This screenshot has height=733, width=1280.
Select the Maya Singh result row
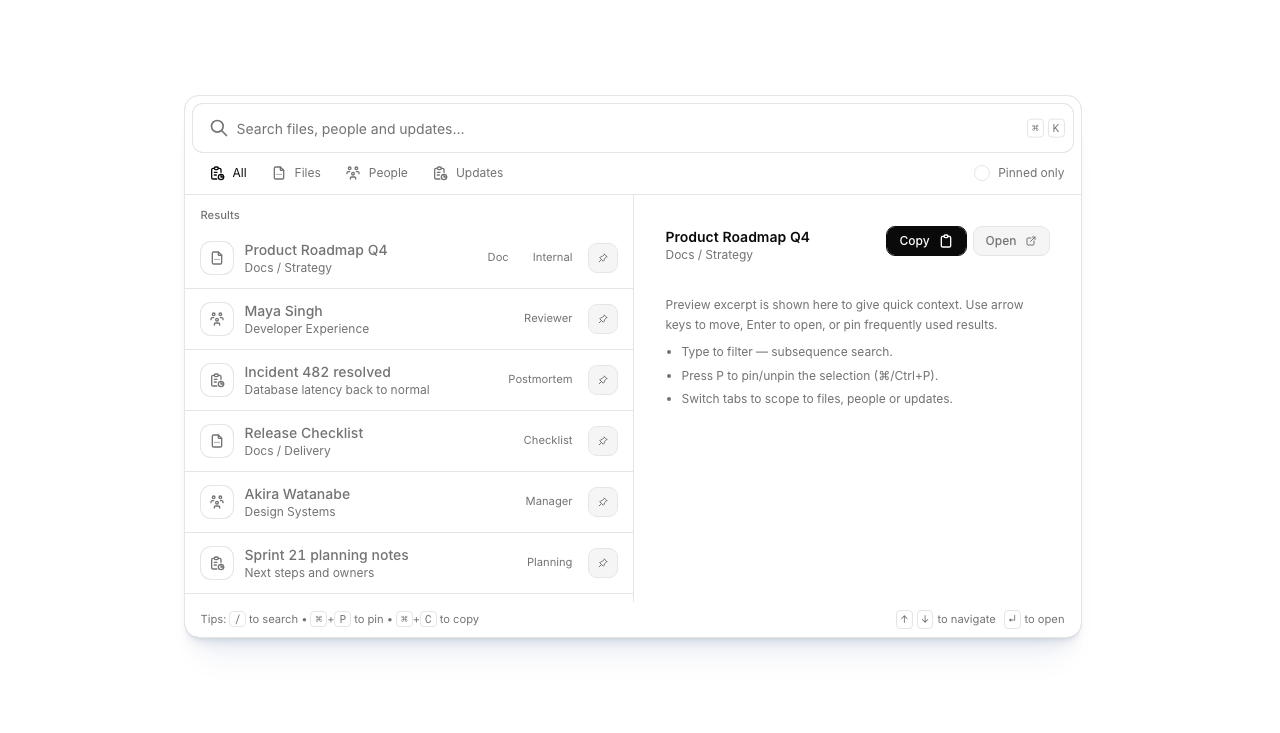(x=380, y=319)
